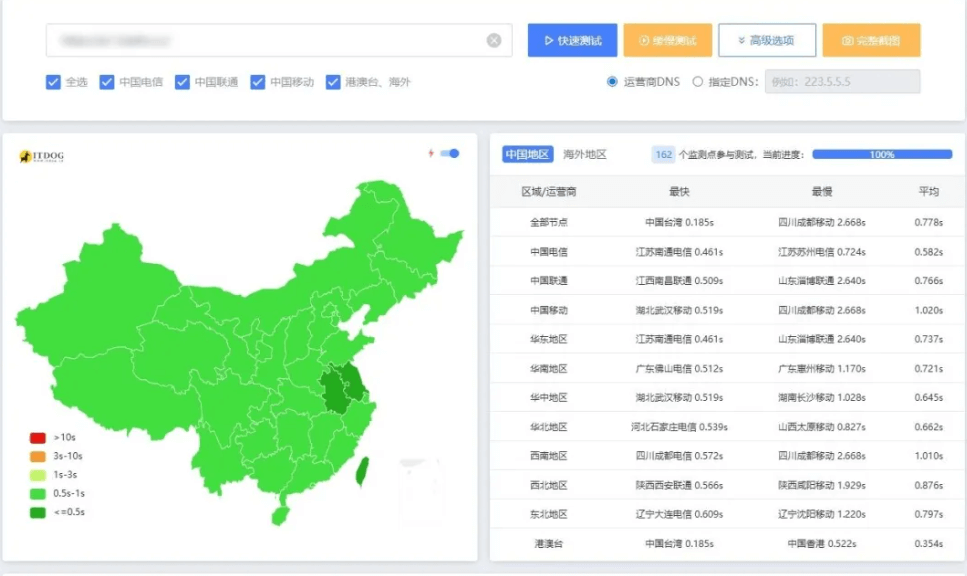Click the lightning bolt icon above the map
967x576 pixels.
click(432, 151)
